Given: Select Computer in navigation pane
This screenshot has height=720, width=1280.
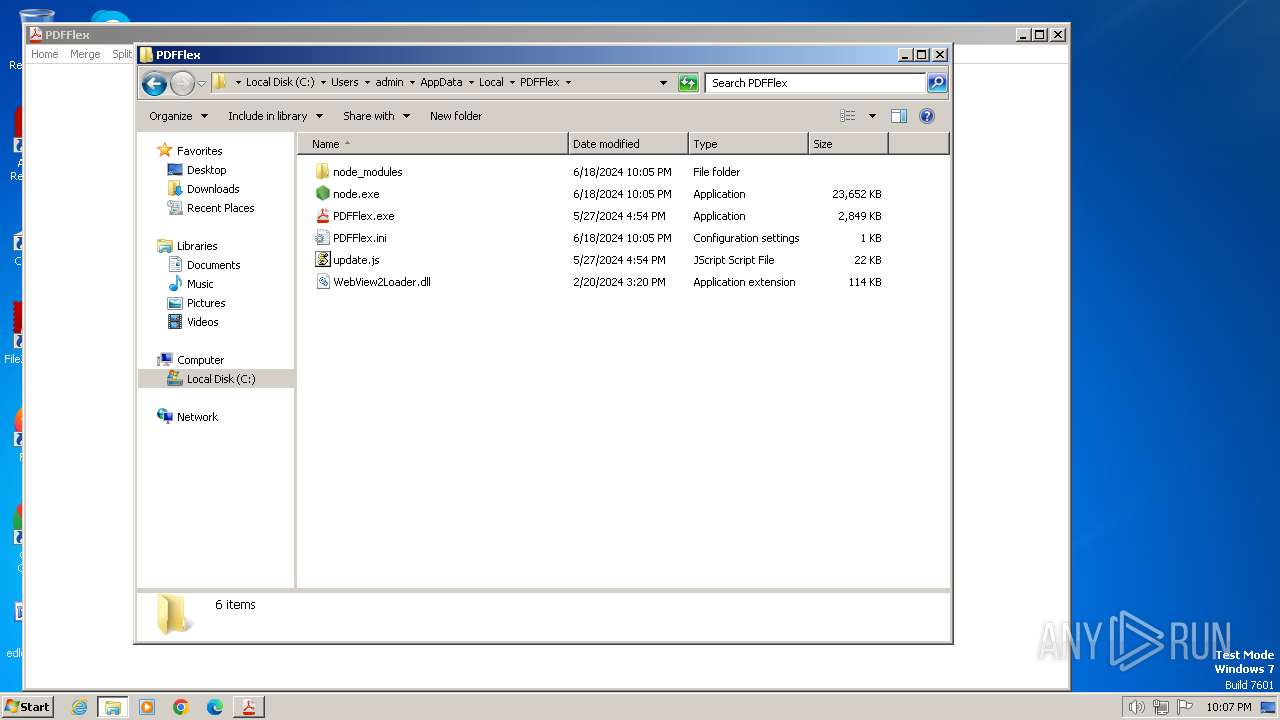Looking at the screenshot, I should [x=200, y=360].
